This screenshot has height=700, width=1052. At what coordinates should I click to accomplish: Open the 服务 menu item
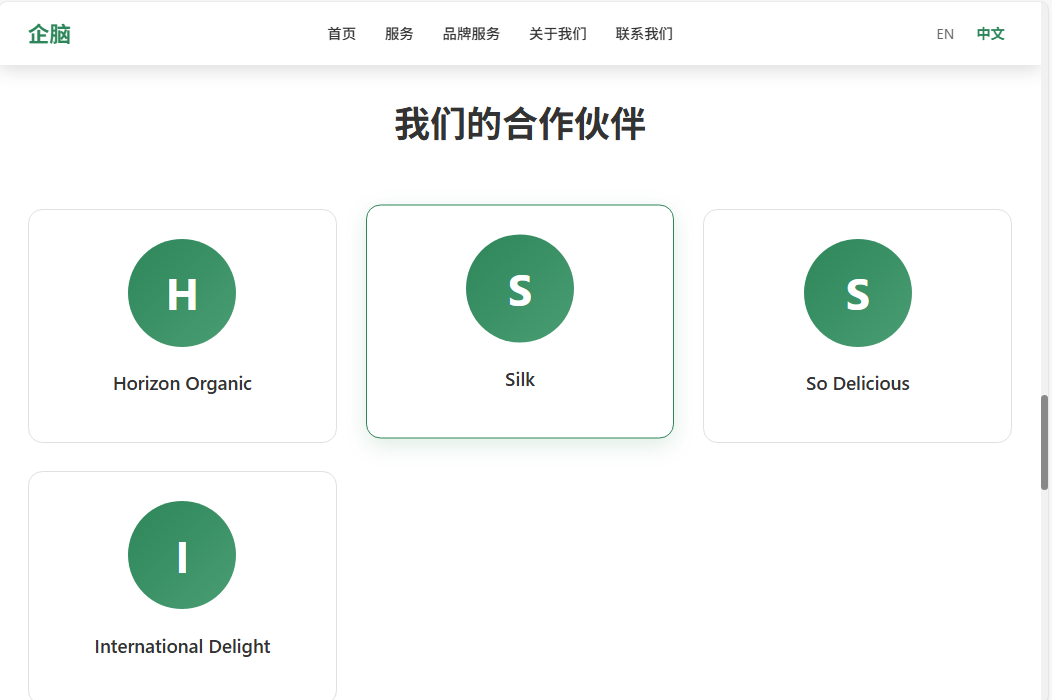(399, 34)
